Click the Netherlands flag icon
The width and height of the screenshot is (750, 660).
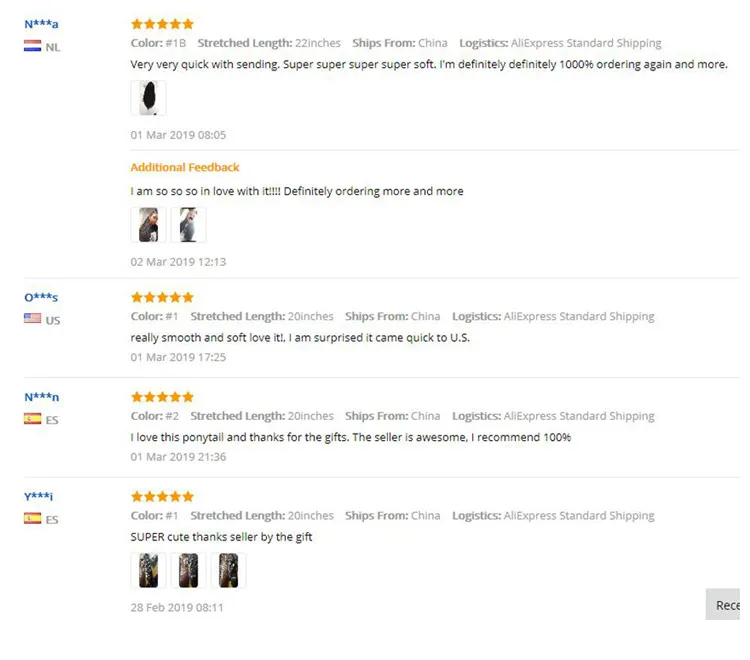click(x=32, y=46)
